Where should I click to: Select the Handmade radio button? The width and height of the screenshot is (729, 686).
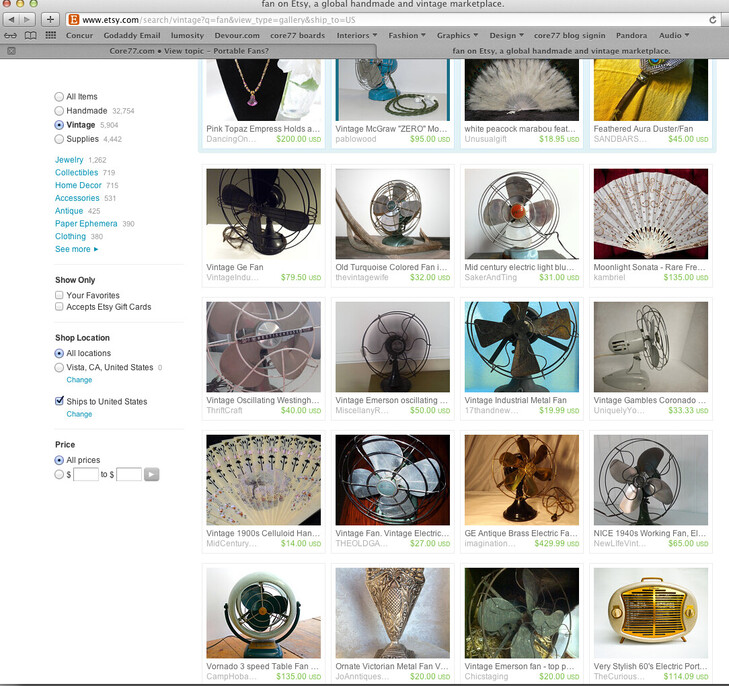coord(59,111)
